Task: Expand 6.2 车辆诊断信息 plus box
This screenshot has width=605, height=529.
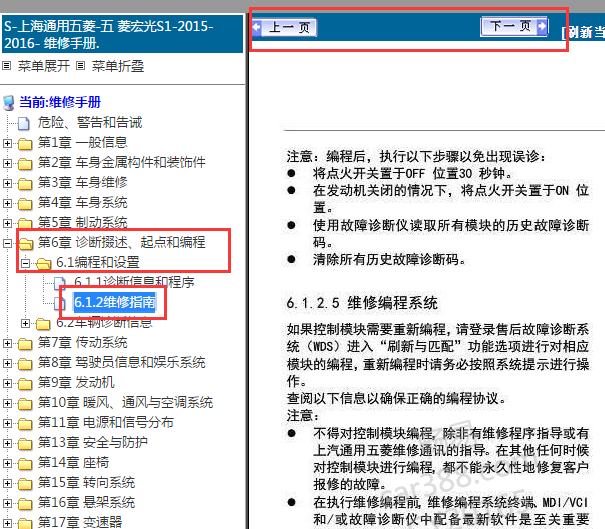Action: tap(25, 323)
